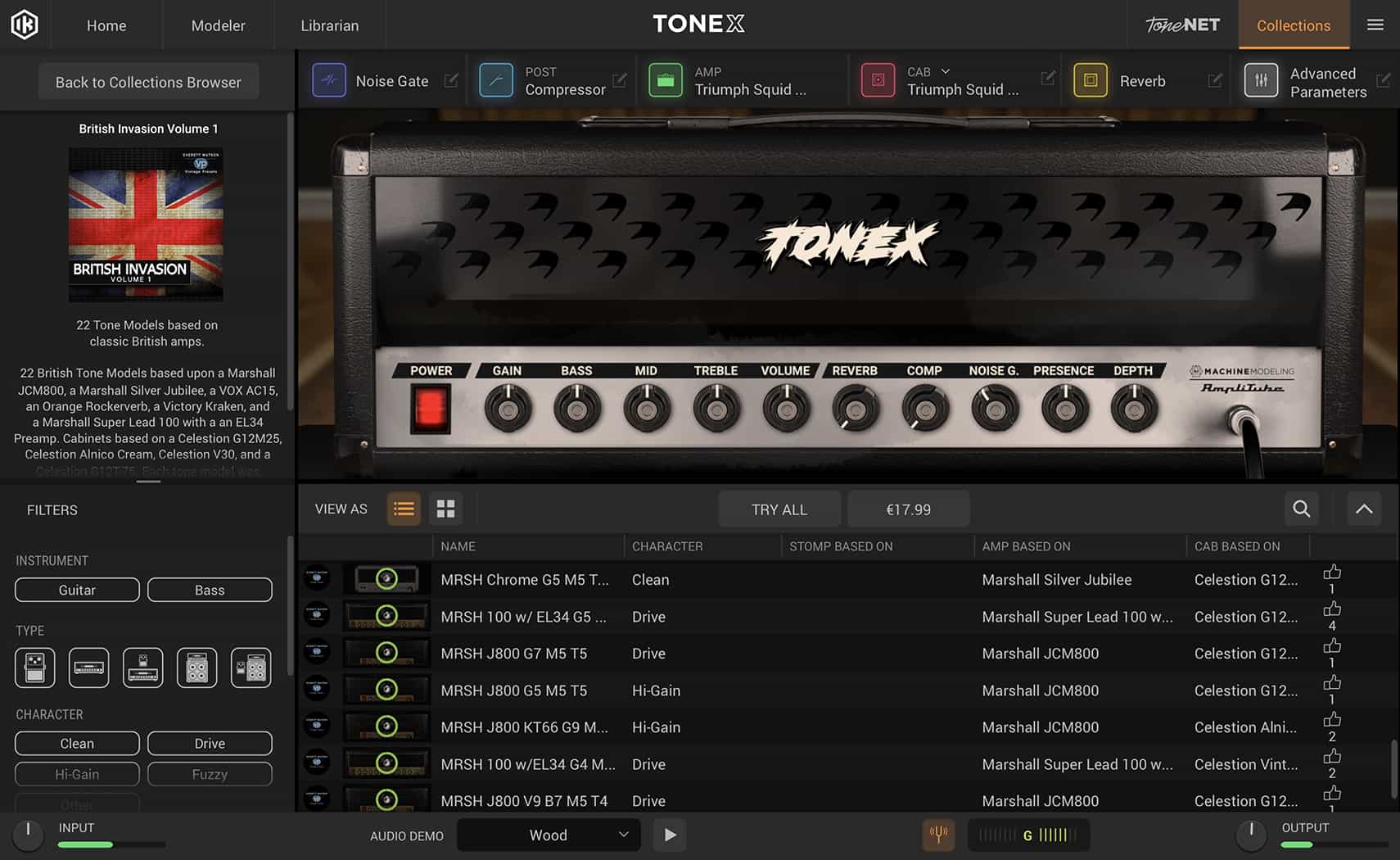Click the INPUT level knob
This screenshot has width=1400, height=860.
coord(28,834)
